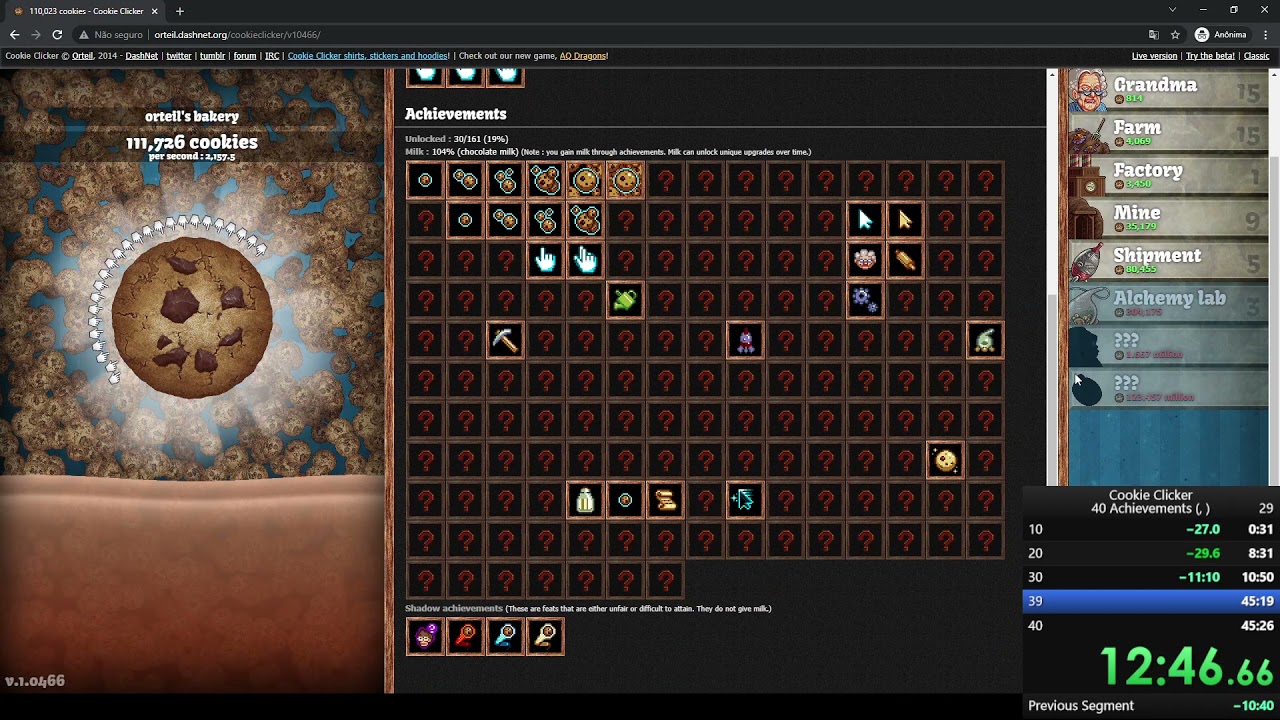Click the Shadow achievements label
Viewport: 1280px width, 720px height.
[454, 608]
